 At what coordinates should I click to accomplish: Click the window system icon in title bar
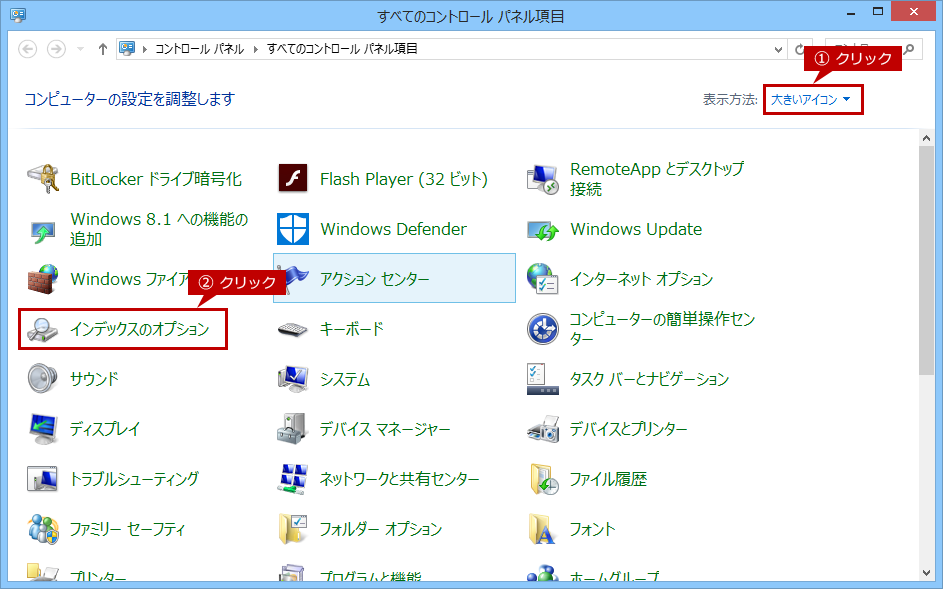(x=18, y=14)
